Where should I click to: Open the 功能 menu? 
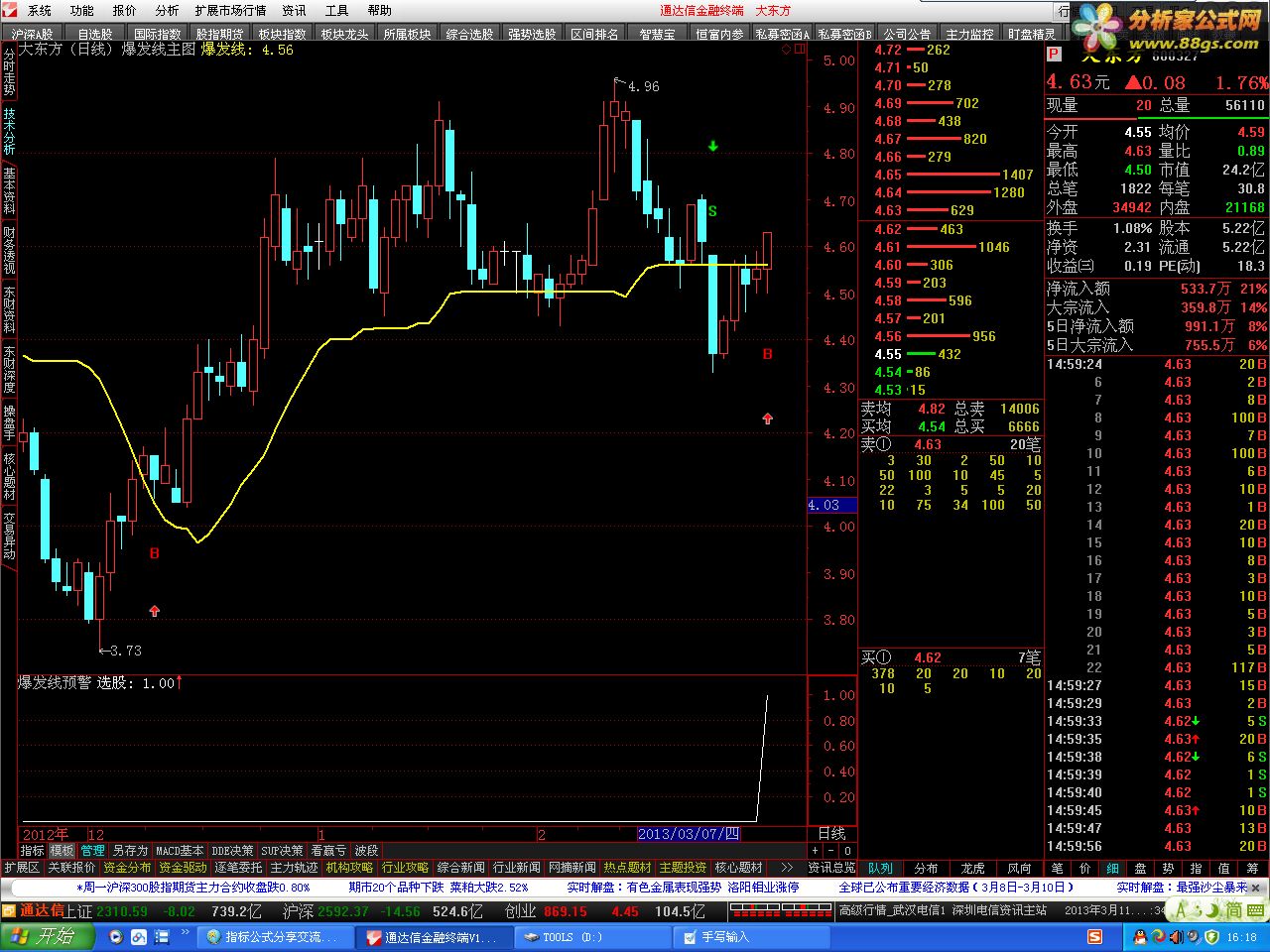click(82, 10)
